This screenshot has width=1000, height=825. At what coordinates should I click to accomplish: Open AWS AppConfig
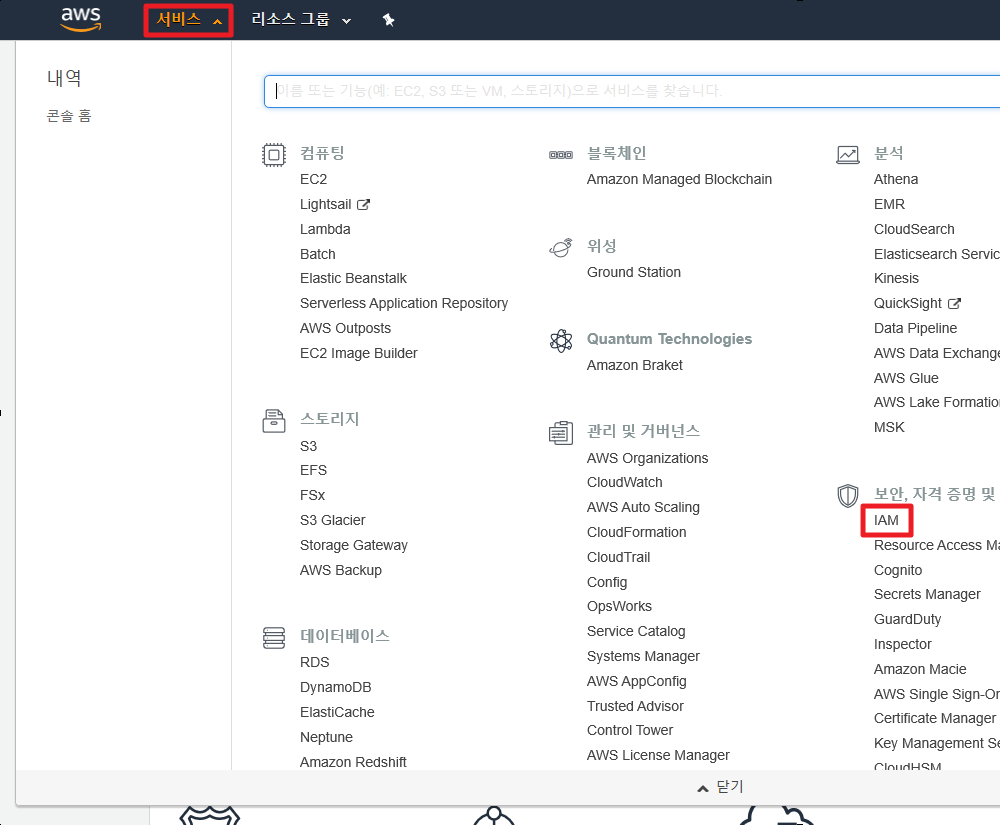pos(636,680)
